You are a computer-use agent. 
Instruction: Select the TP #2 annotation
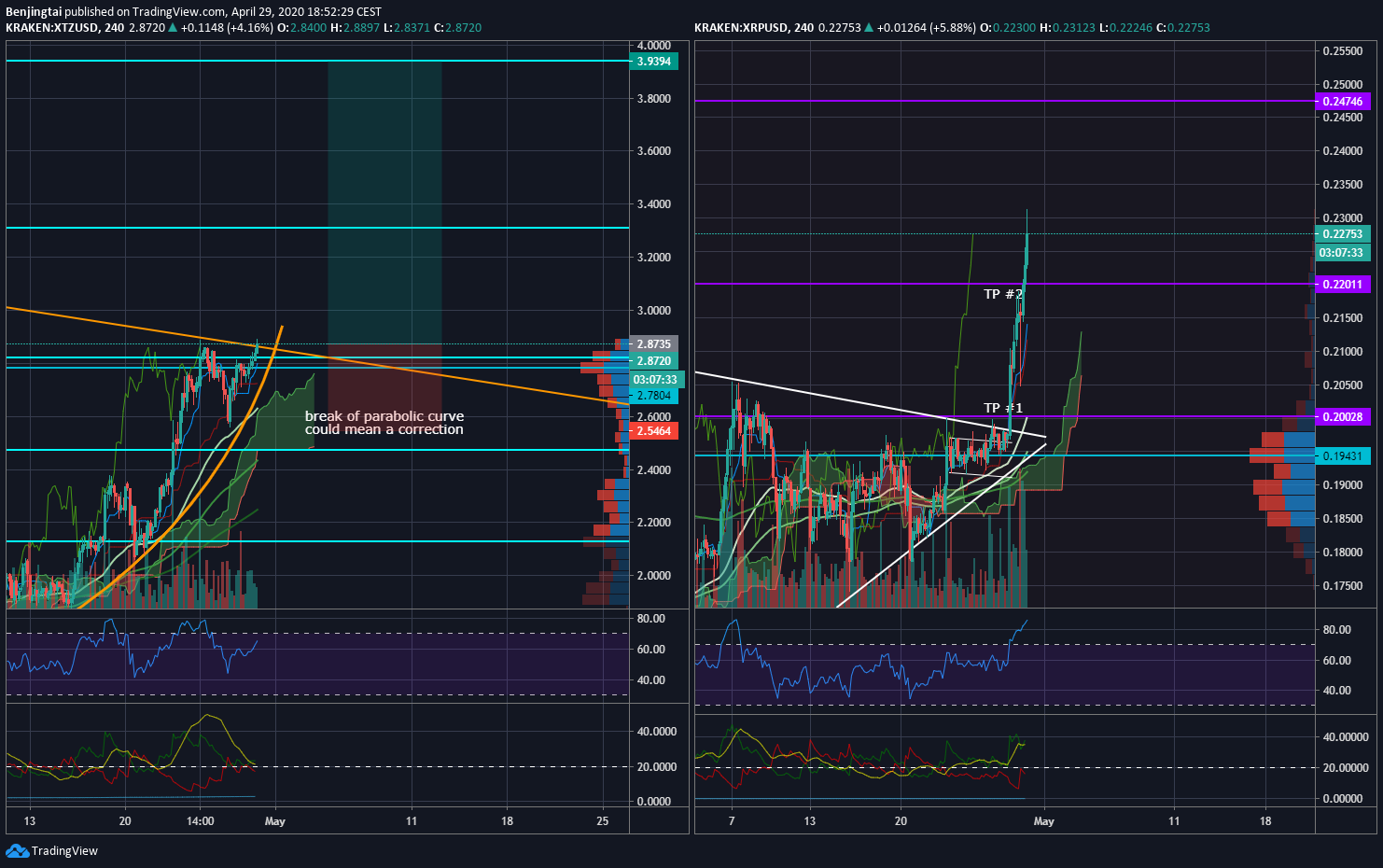[x=1003, y=294]
